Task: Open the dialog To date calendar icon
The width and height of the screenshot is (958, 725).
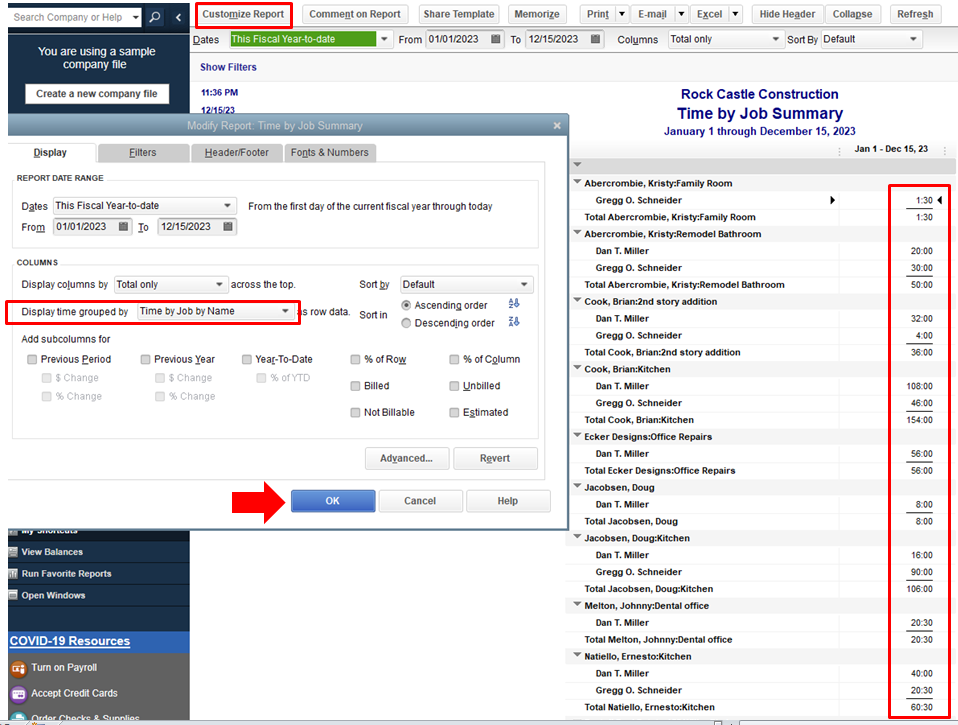Action: click(228, 227)
